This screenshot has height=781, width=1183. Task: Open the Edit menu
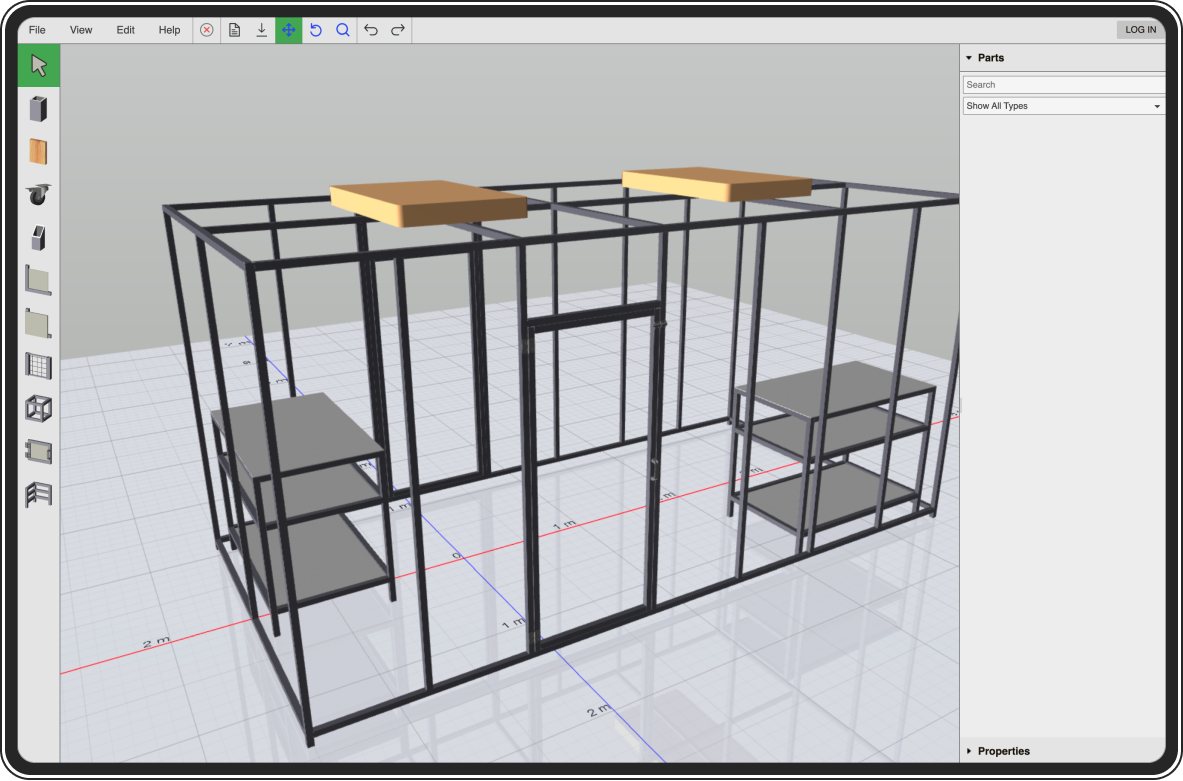125,30
